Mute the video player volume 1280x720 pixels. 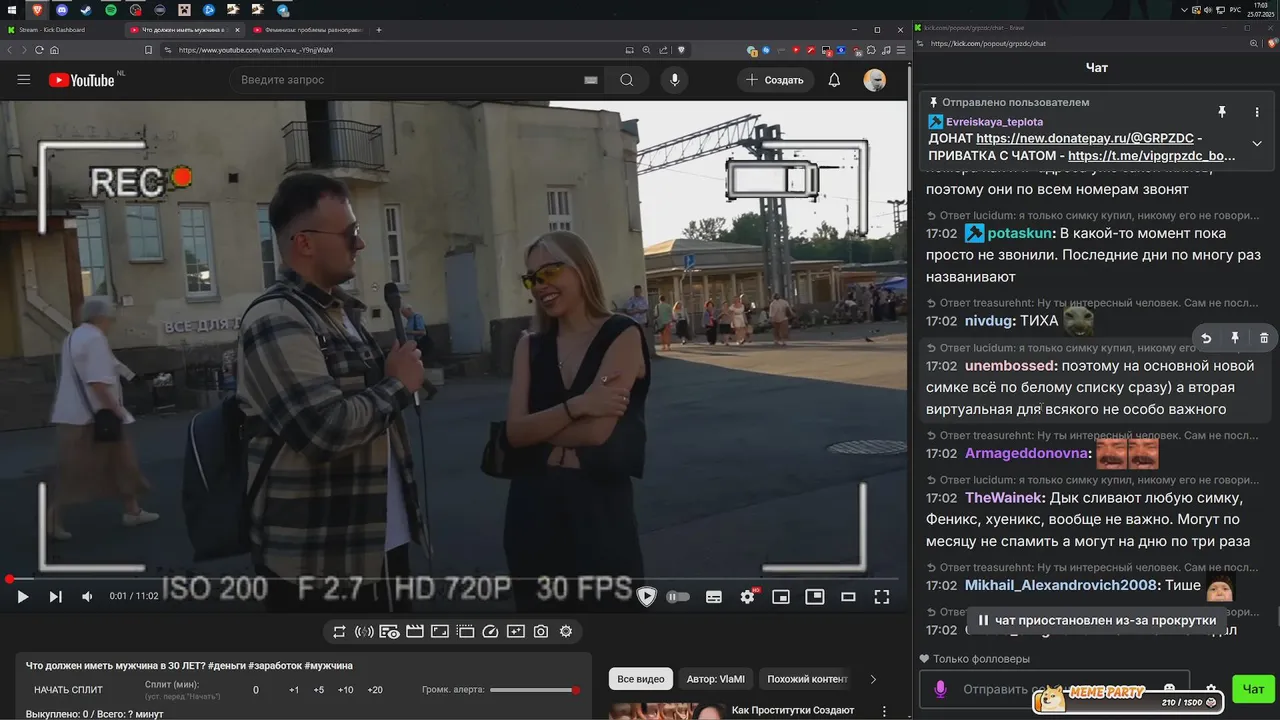pyautogui.click(x=87, y=597)
